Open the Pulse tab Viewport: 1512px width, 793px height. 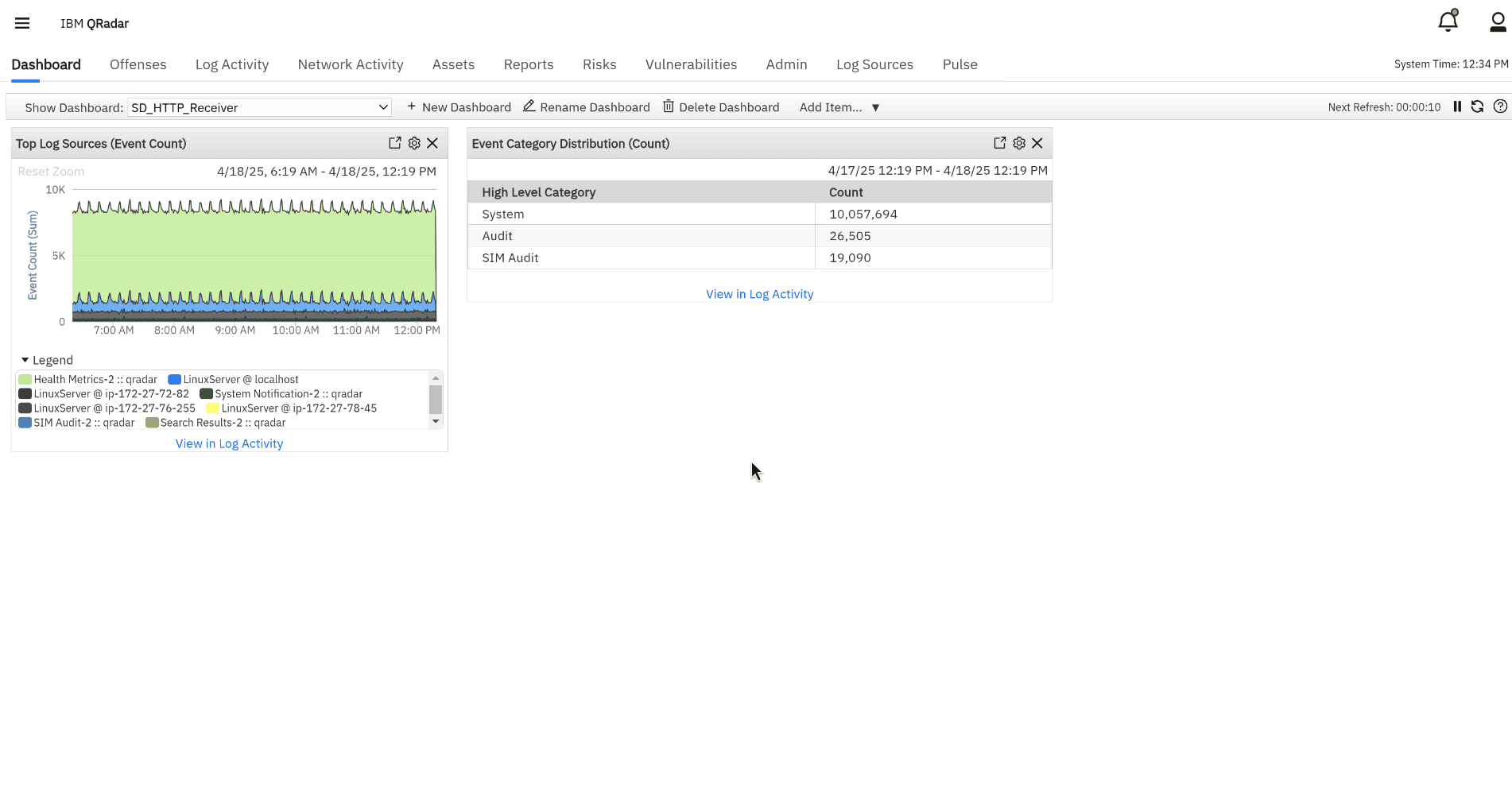(960, 64)
